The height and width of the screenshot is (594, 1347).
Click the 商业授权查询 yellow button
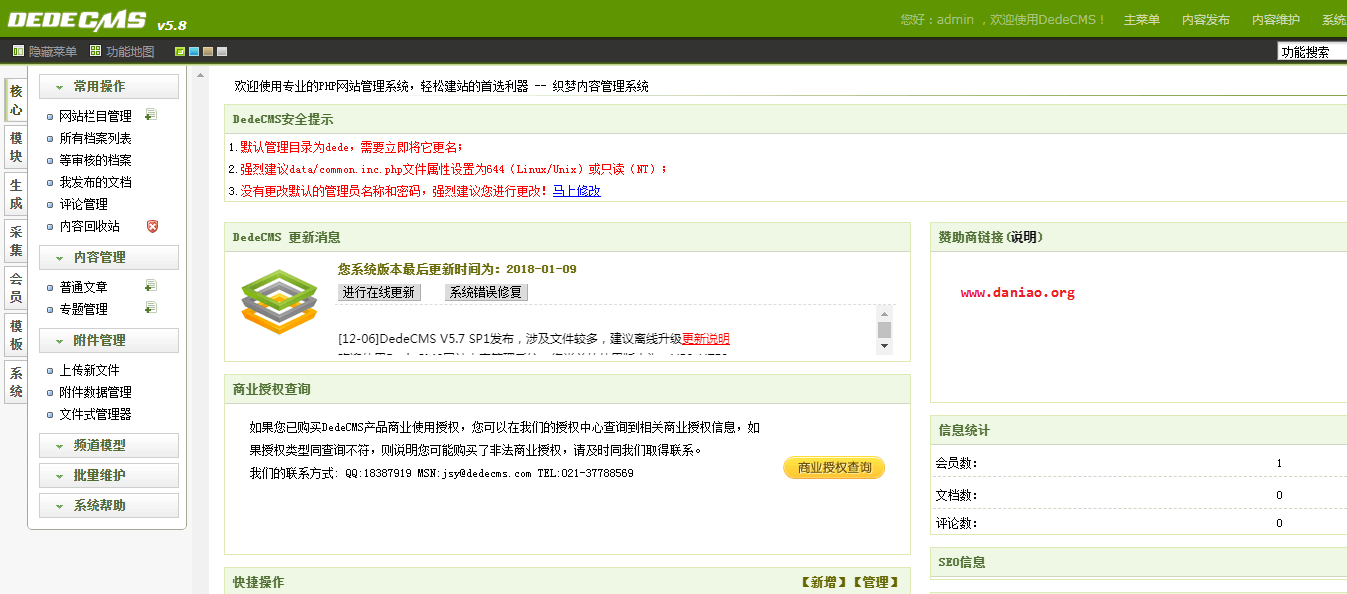tap(834, 467)
